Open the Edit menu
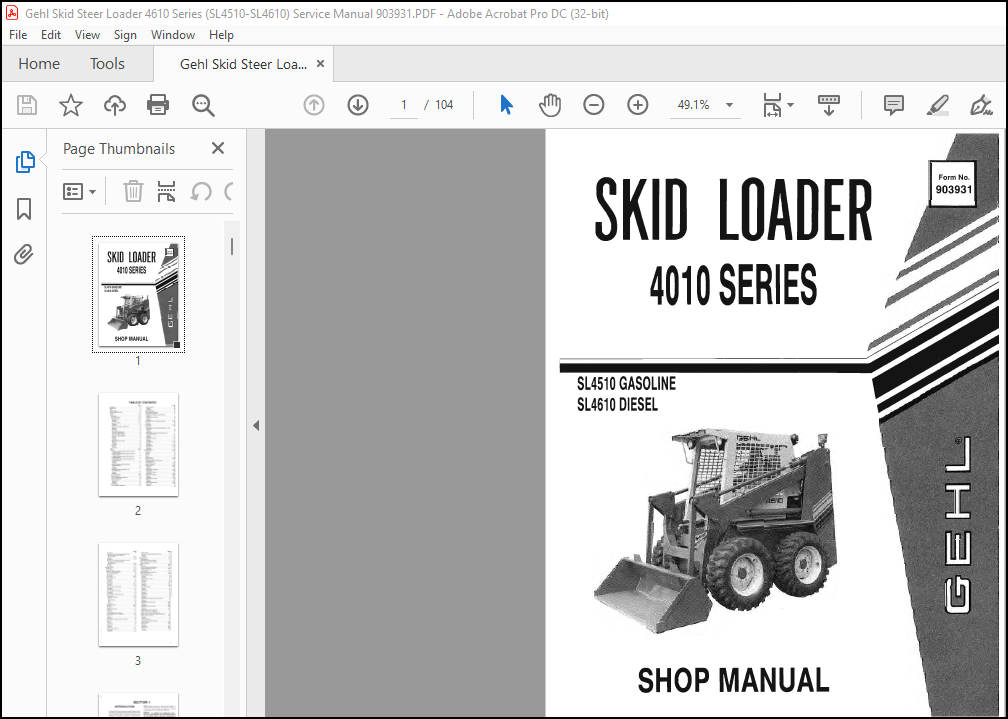This screenshot has width=1008, height=719. click(x=51, y=35)
